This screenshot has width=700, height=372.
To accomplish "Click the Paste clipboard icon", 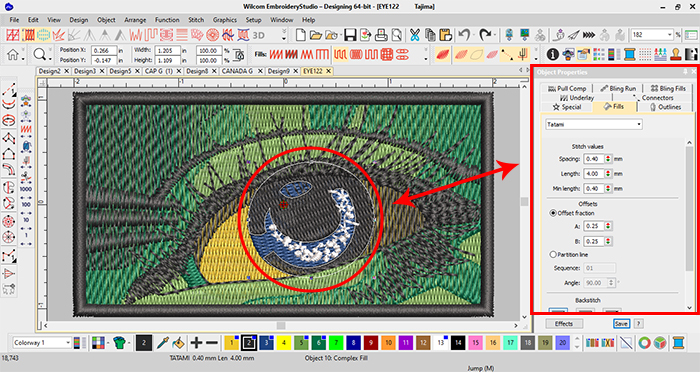I will (446, 35).
